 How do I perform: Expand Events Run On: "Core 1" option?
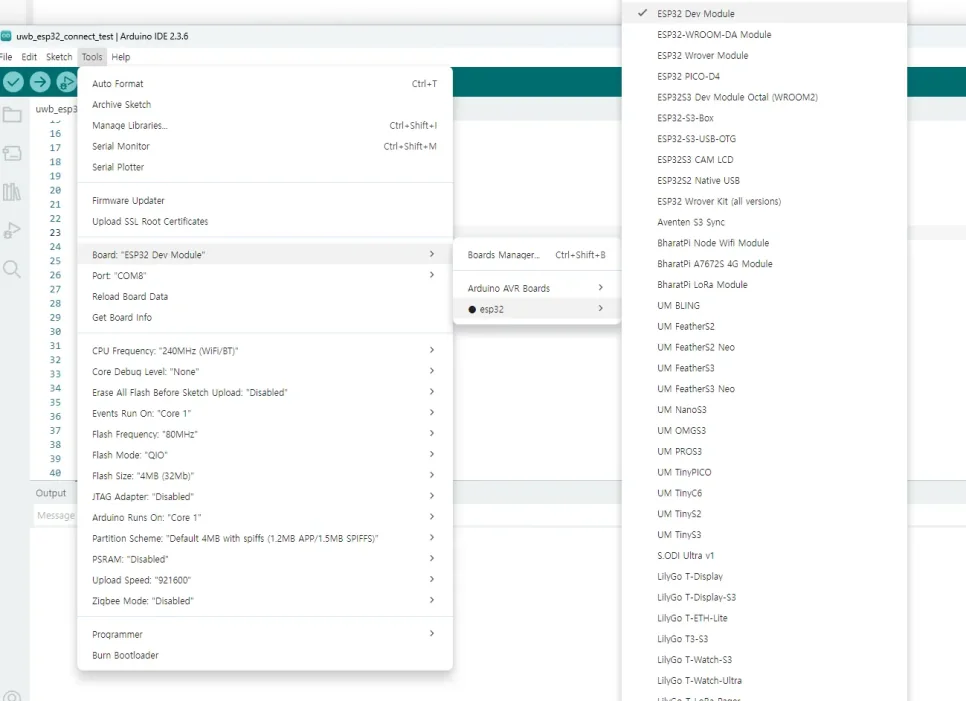265,413
